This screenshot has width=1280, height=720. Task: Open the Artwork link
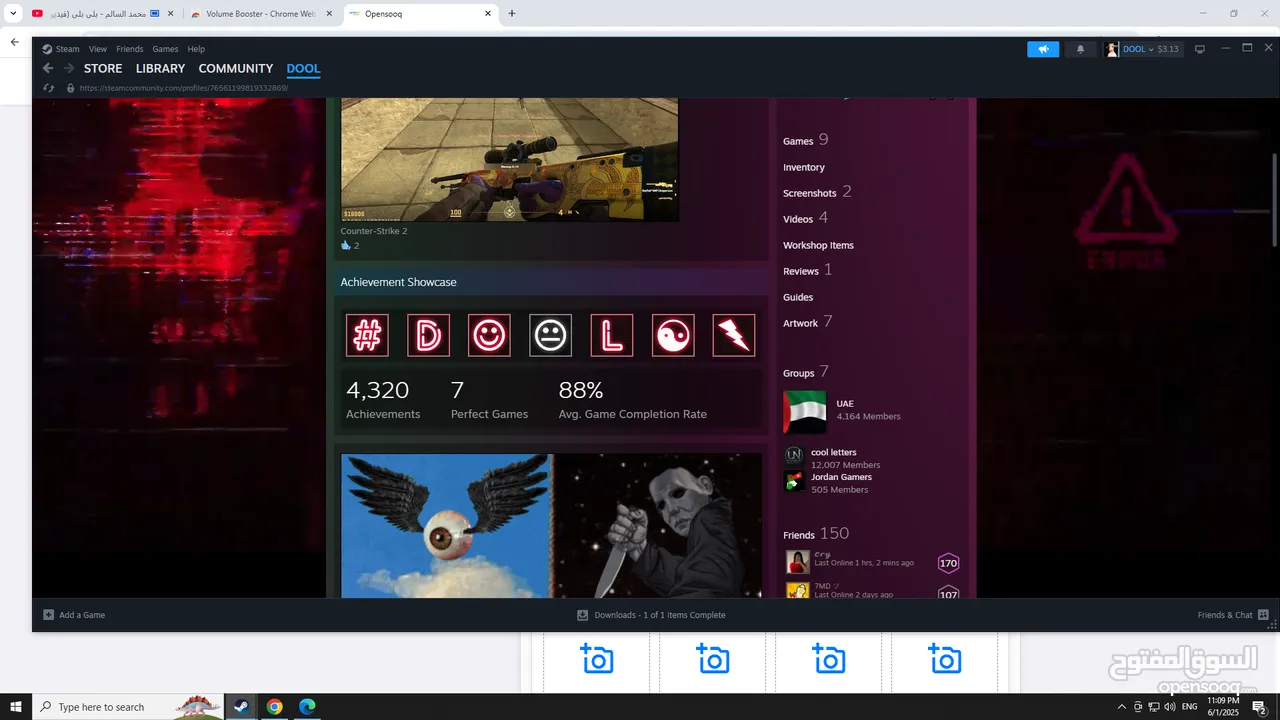[x=800, y=323]
